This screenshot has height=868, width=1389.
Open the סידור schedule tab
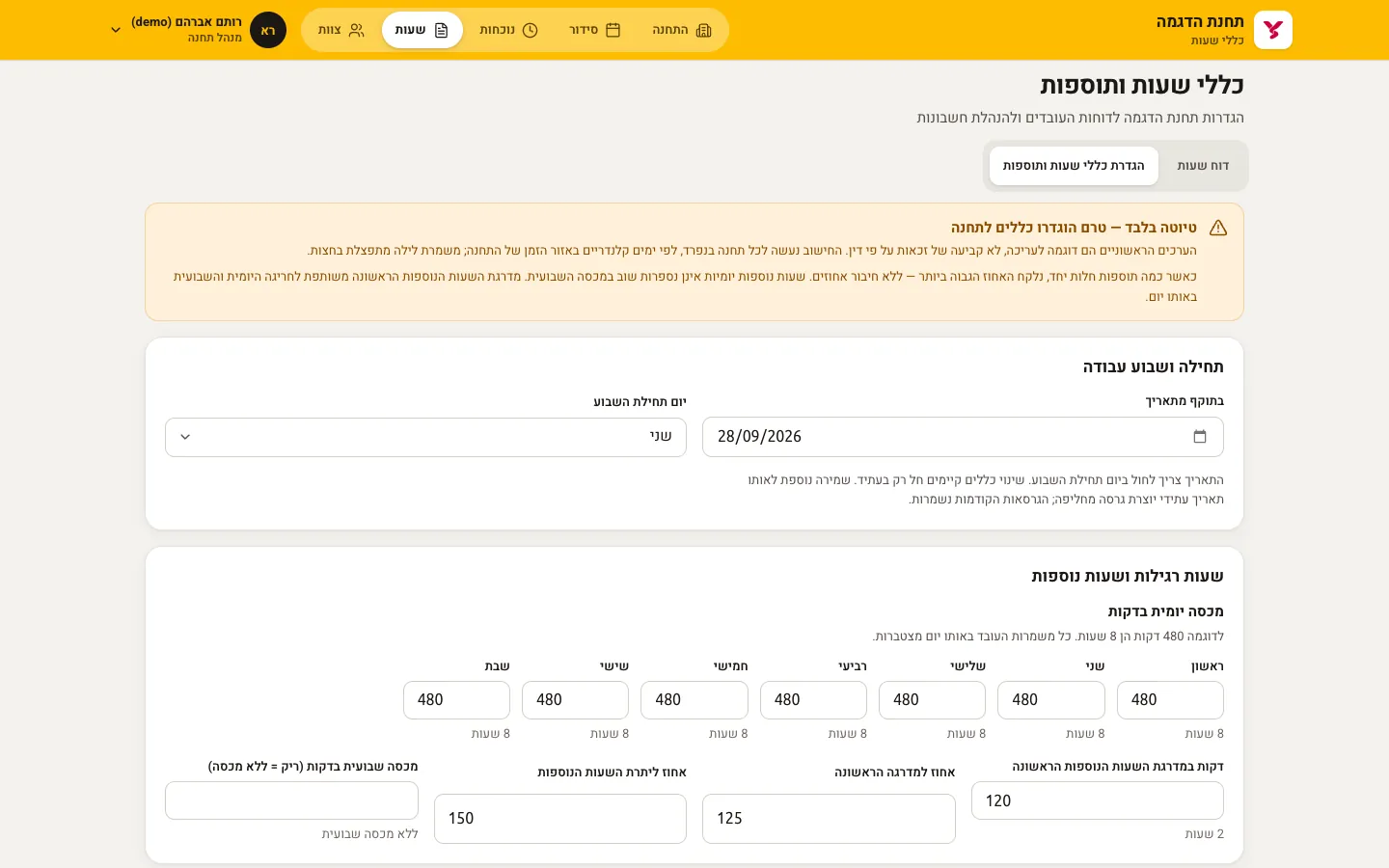pos(594,30)
